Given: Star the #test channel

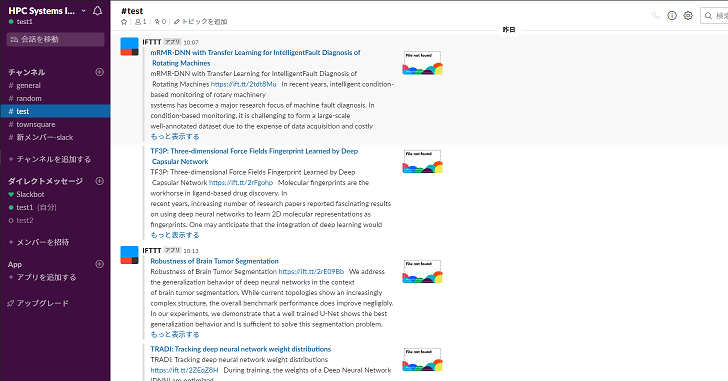Looking at the screenshot, I should [124, 22].
